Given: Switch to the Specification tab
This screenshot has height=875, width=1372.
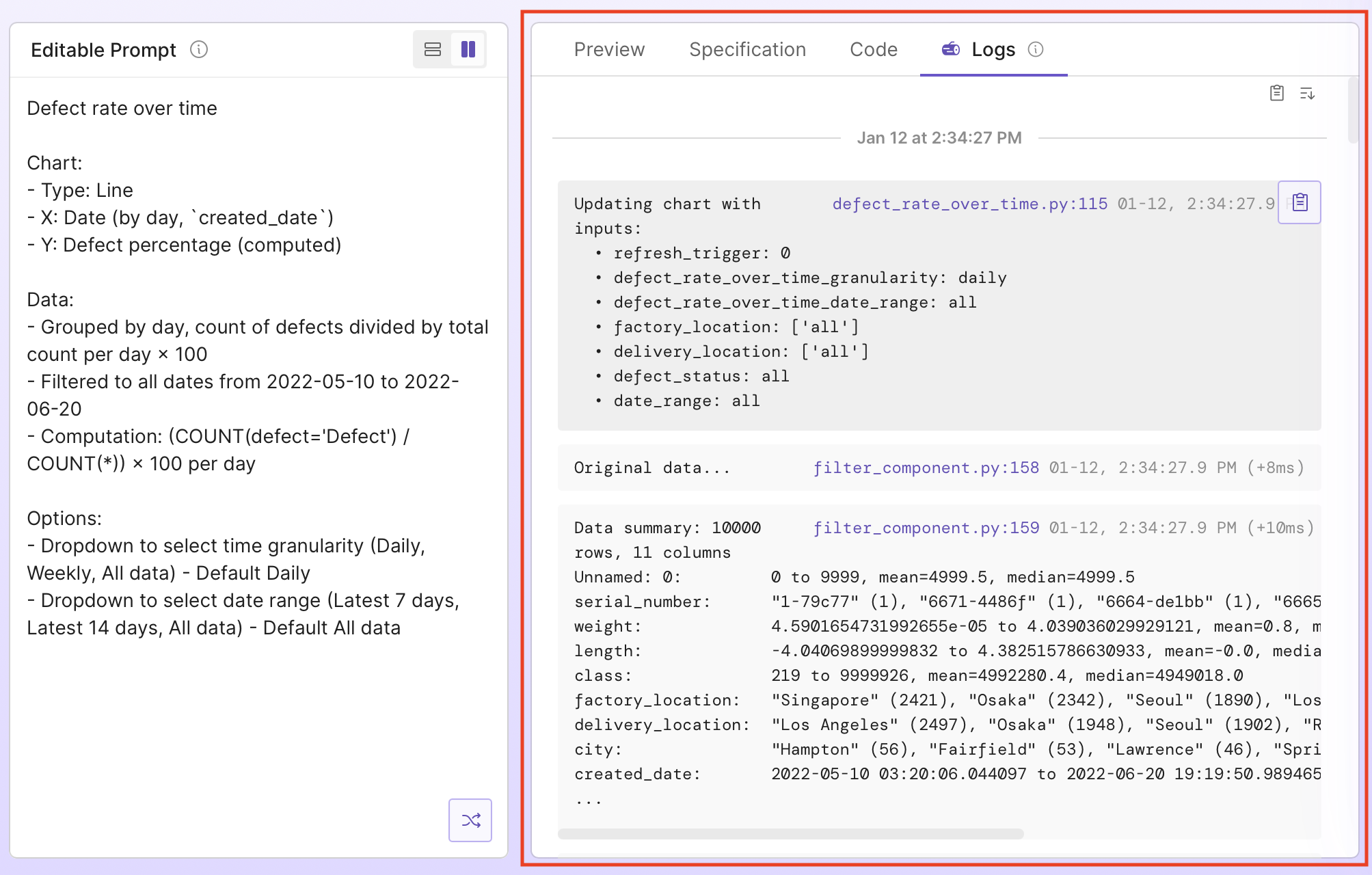Looking at the screenshot, I should (747, 50).
